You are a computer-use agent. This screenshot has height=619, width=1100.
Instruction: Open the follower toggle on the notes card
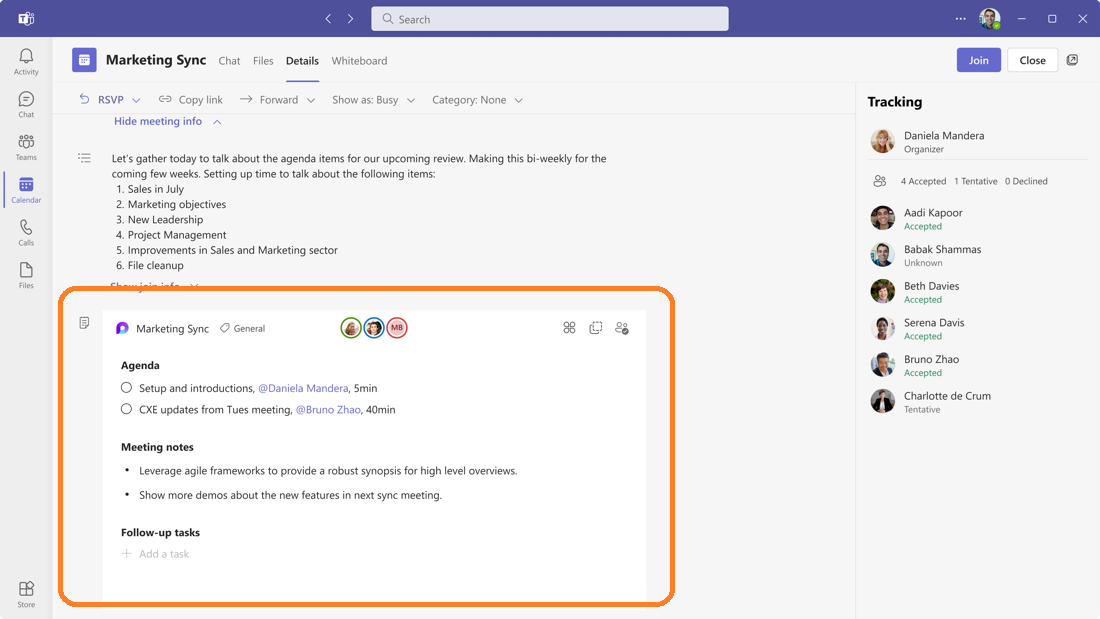(x=623, y=327)
